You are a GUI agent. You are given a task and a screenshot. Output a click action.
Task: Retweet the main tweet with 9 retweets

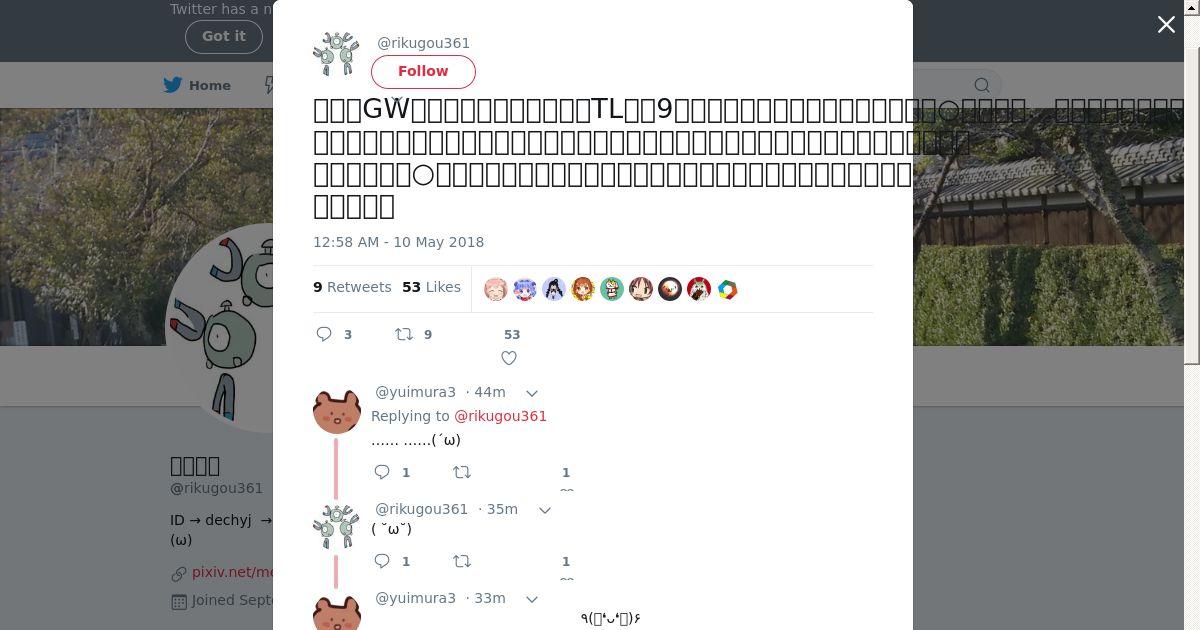click(404, 334)
